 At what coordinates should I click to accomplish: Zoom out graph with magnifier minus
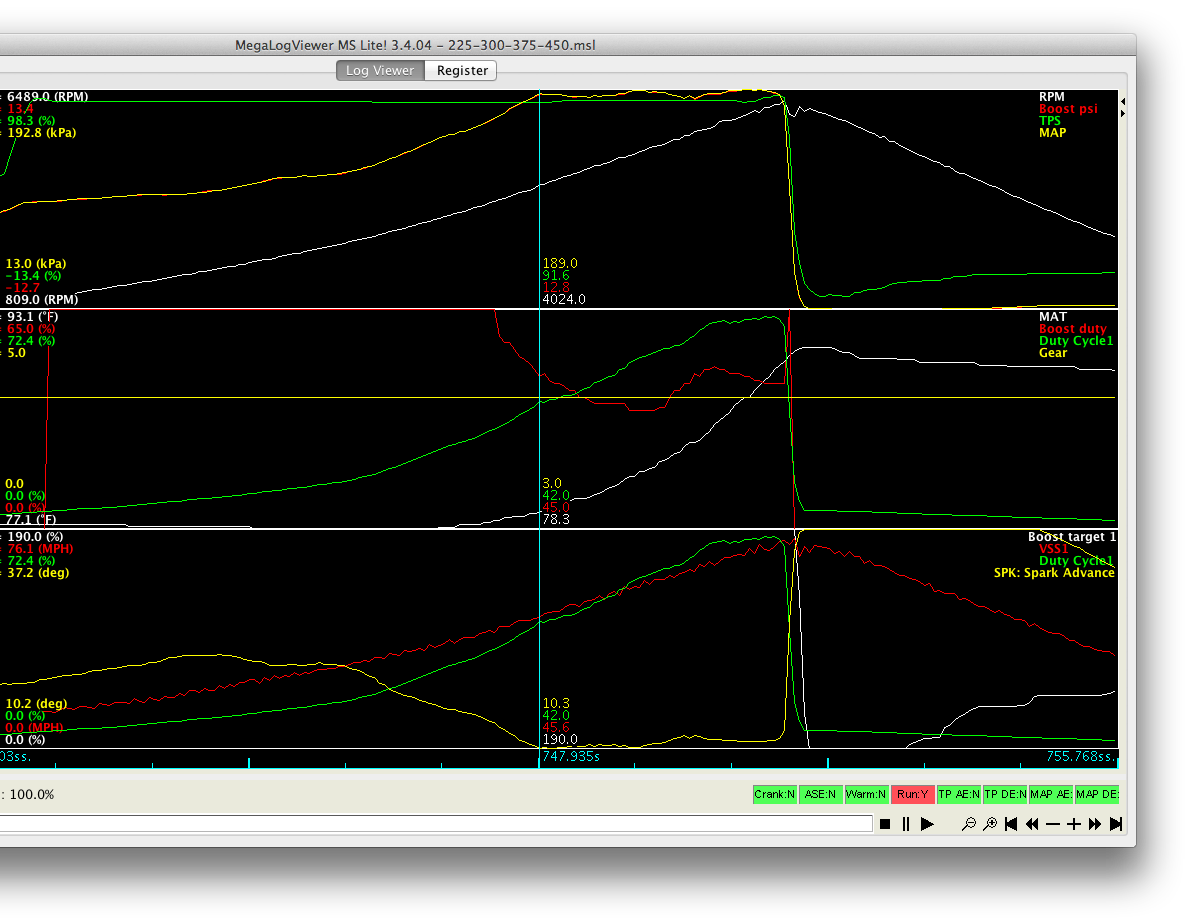[968, 824]
